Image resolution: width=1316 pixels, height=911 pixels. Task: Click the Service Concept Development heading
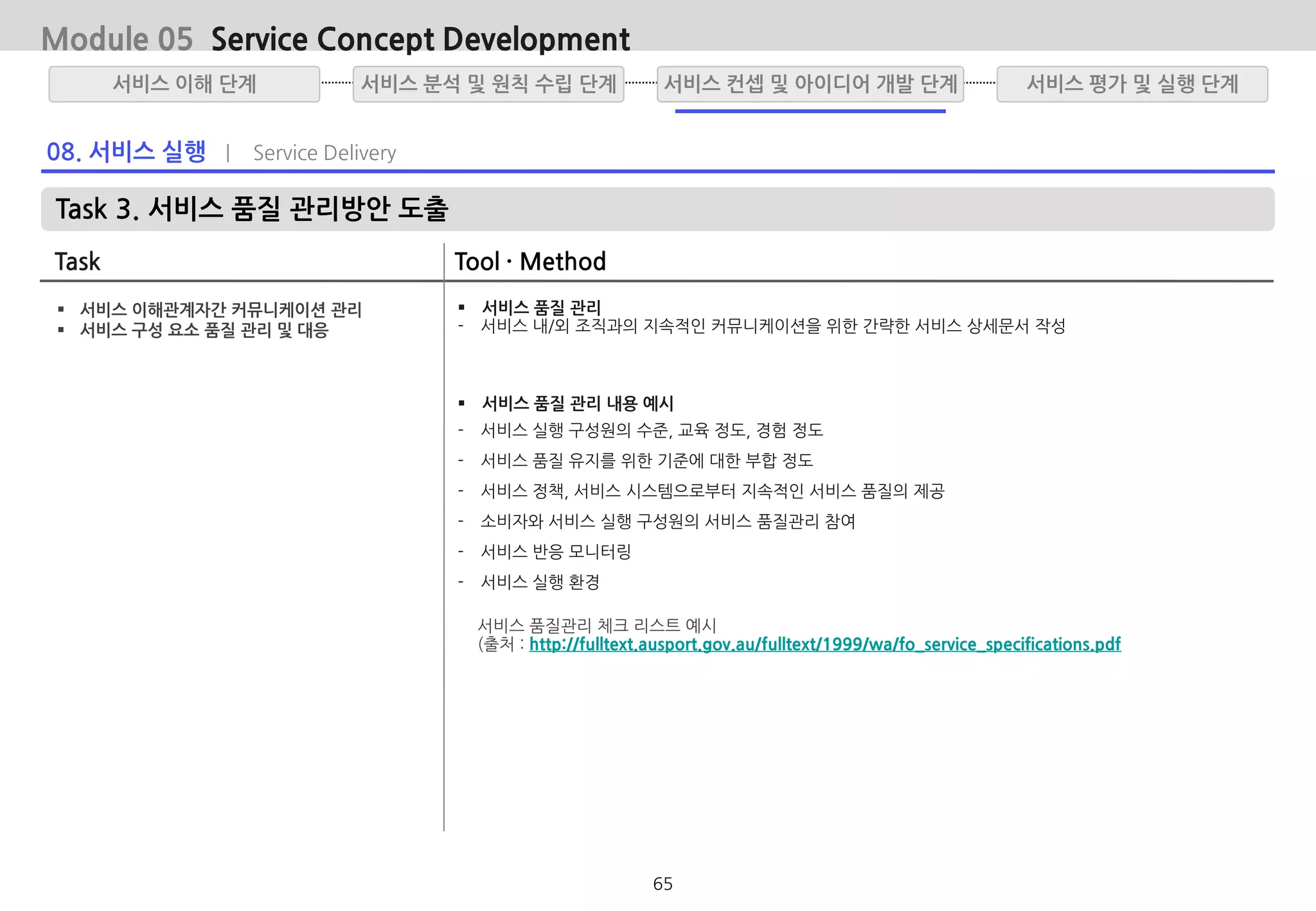(x=421, y=39)
